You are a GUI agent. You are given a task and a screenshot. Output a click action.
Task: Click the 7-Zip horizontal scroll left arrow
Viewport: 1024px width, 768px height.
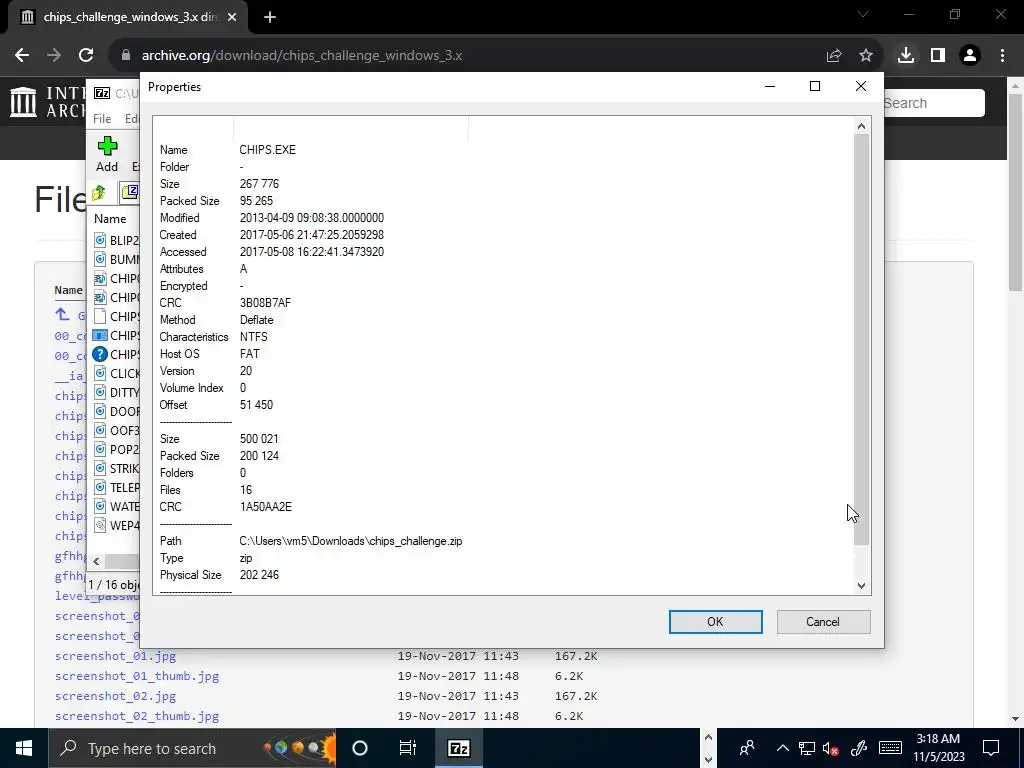(x=96, y=561)
